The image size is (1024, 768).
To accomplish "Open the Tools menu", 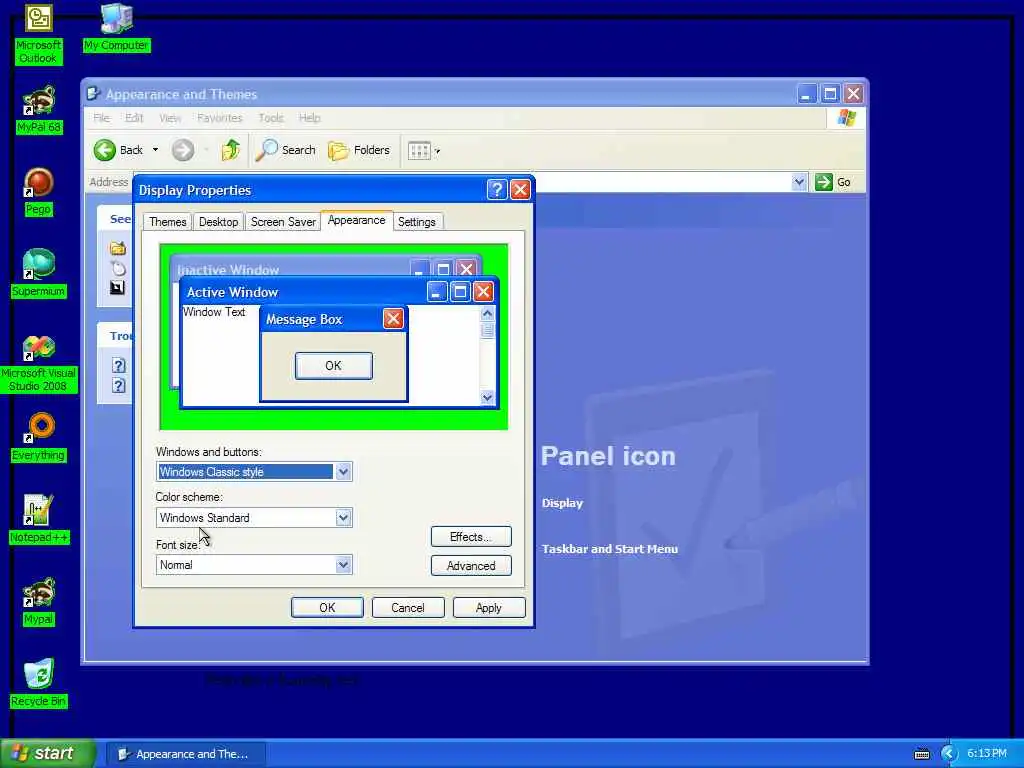I will coord(270,118).
